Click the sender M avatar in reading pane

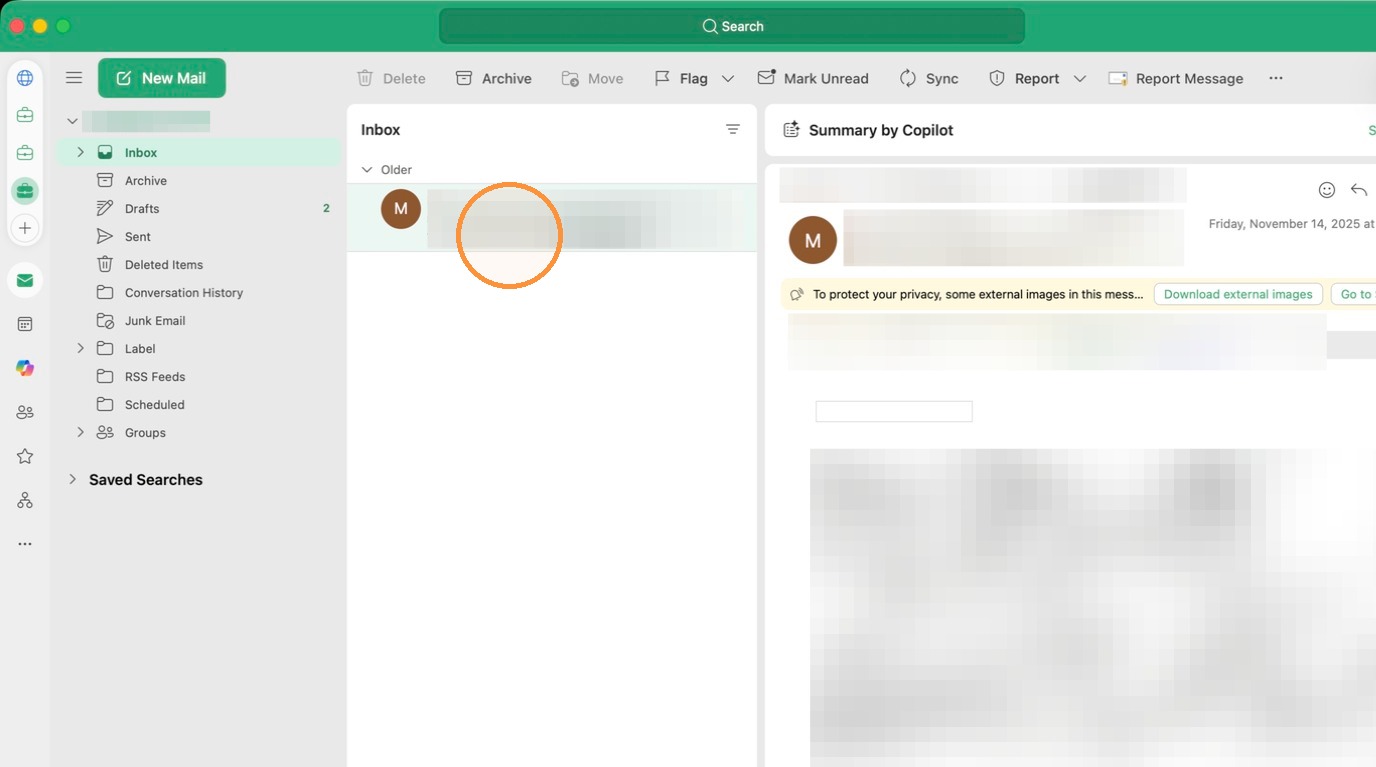click(813, 240)
